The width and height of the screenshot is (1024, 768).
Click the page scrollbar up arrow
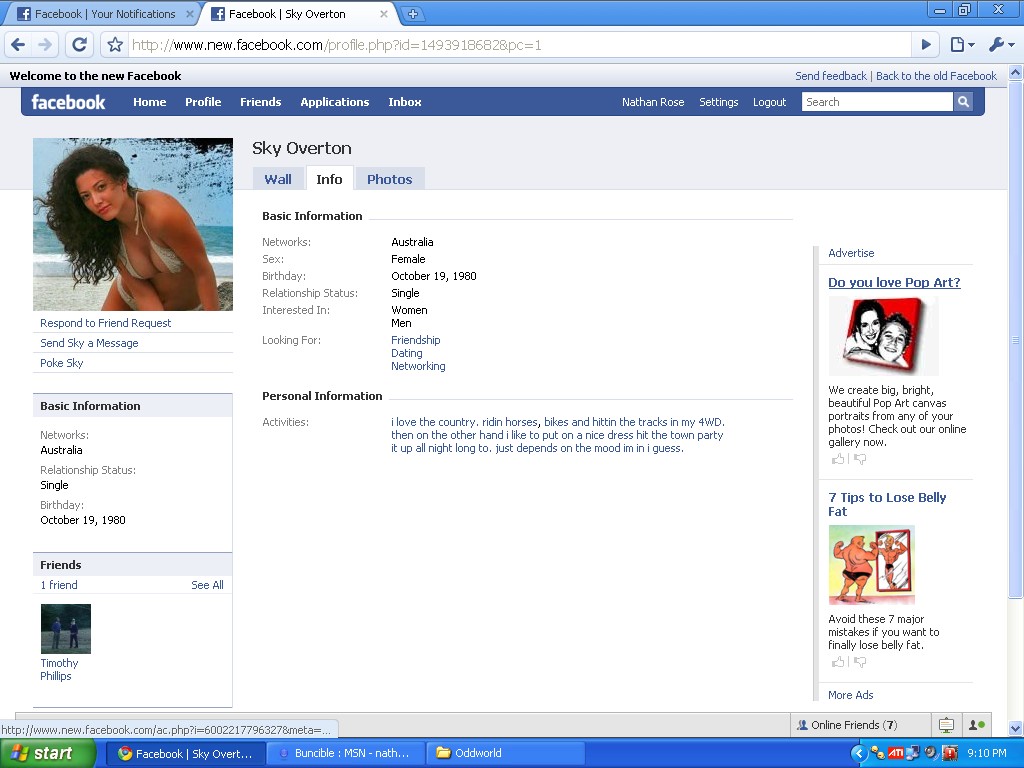pos(1016,72)
